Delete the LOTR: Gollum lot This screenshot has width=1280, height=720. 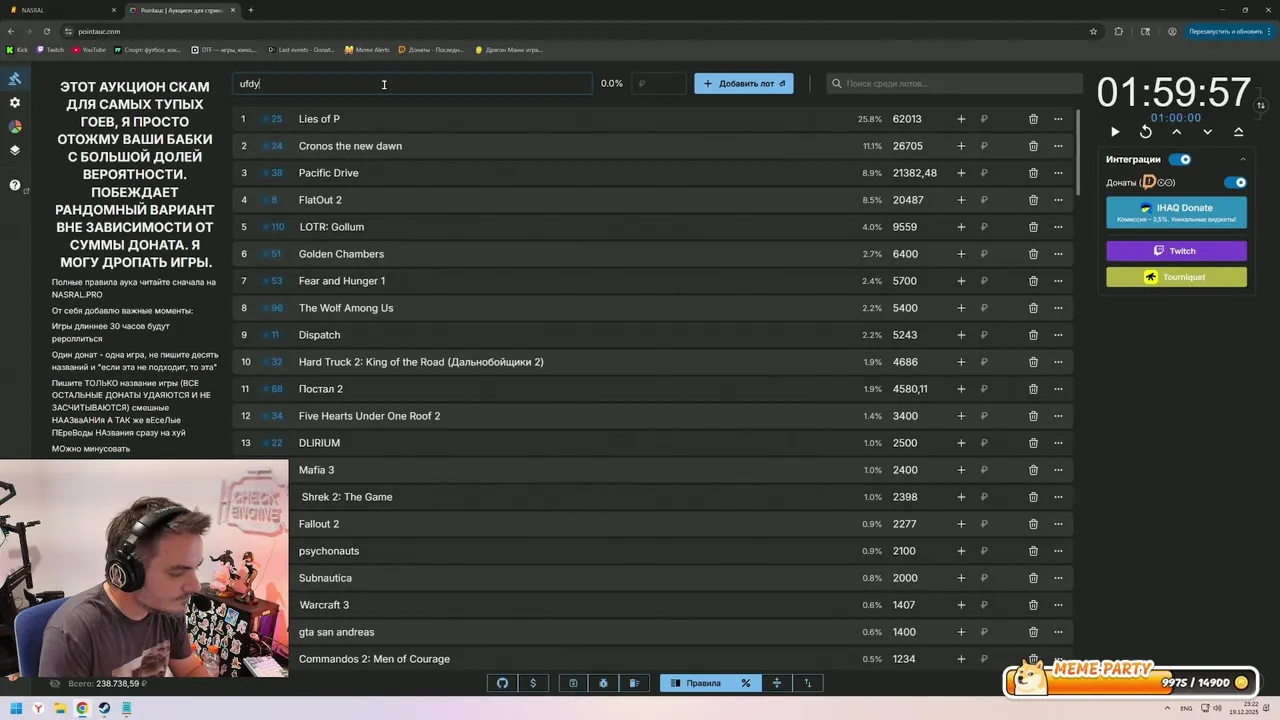tap(1033, 227)
